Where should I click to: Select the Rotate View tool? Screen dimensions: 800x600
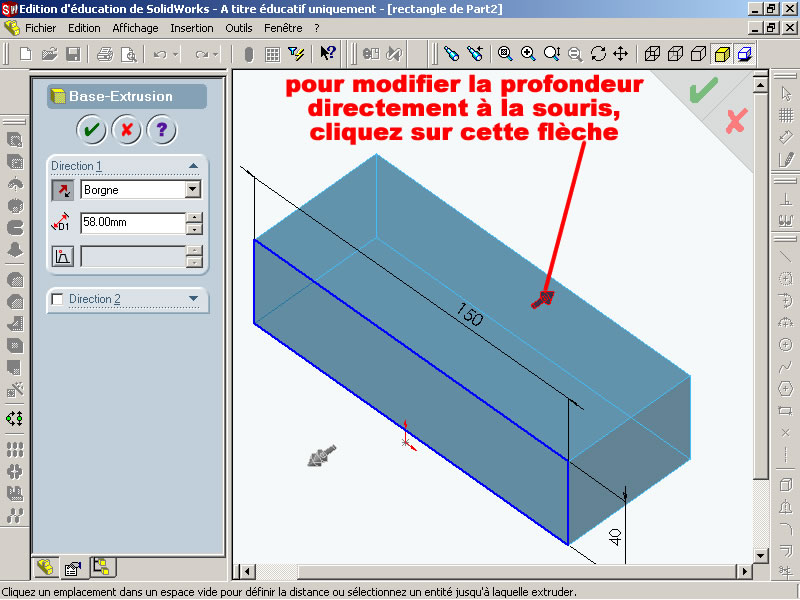tap(598, 54)
